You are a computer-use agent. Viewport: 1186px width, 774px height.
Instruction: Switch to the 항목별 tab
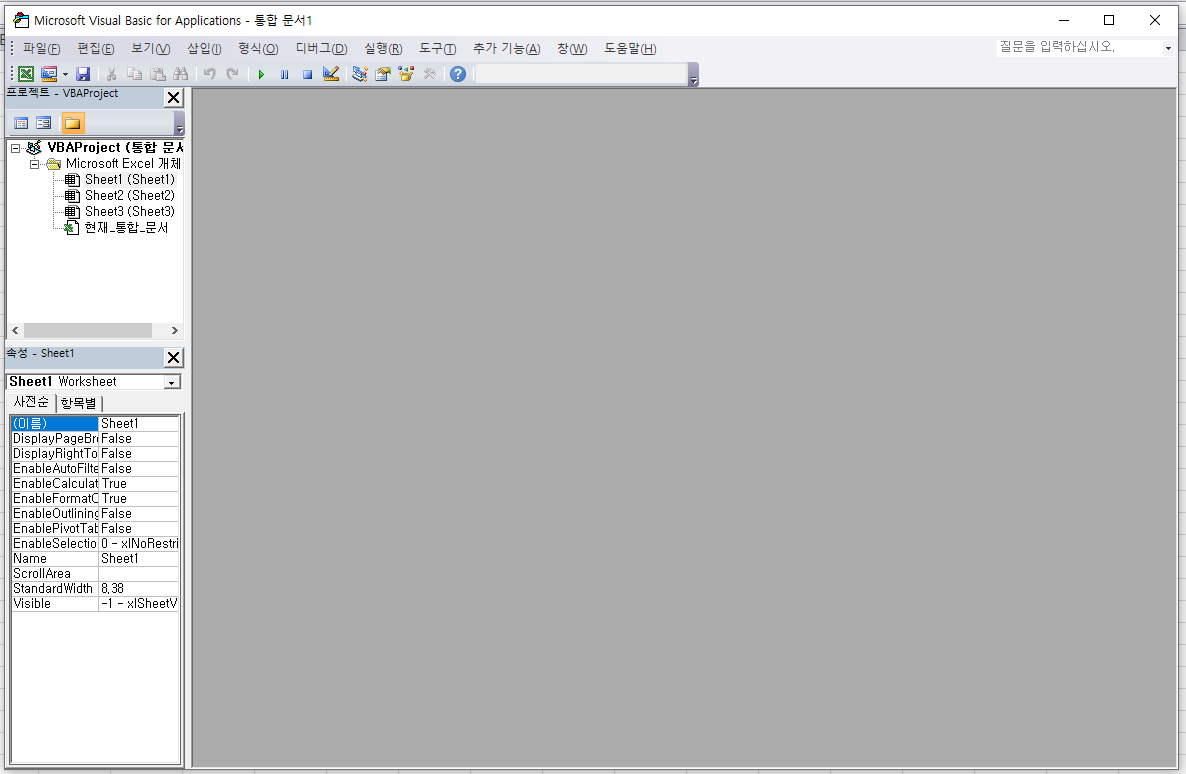pos(79,403)
